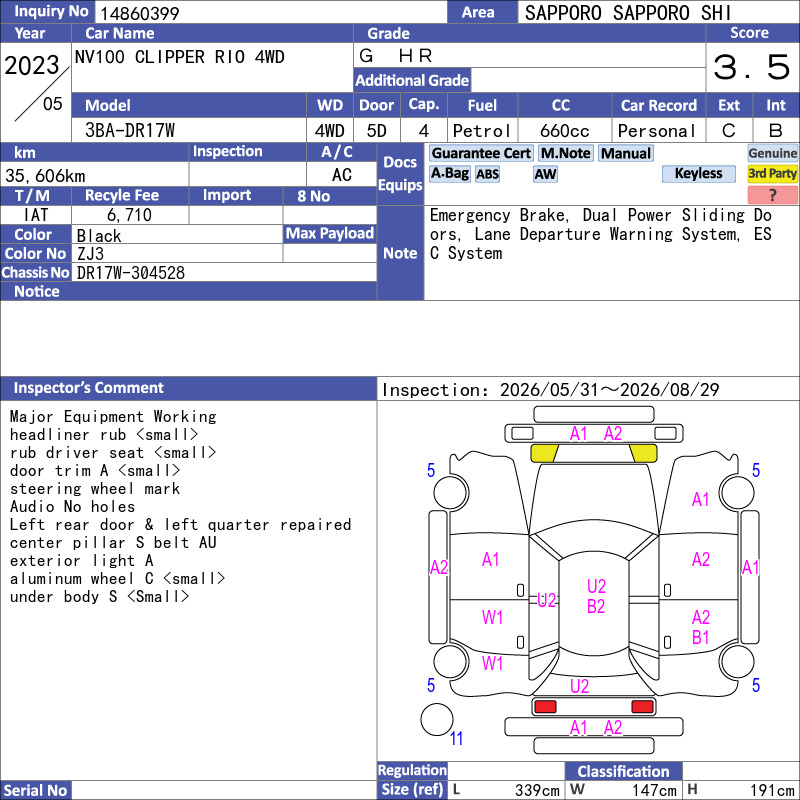
Task: Click the ABS equipment badge
Action: click(x=487, y=174)
